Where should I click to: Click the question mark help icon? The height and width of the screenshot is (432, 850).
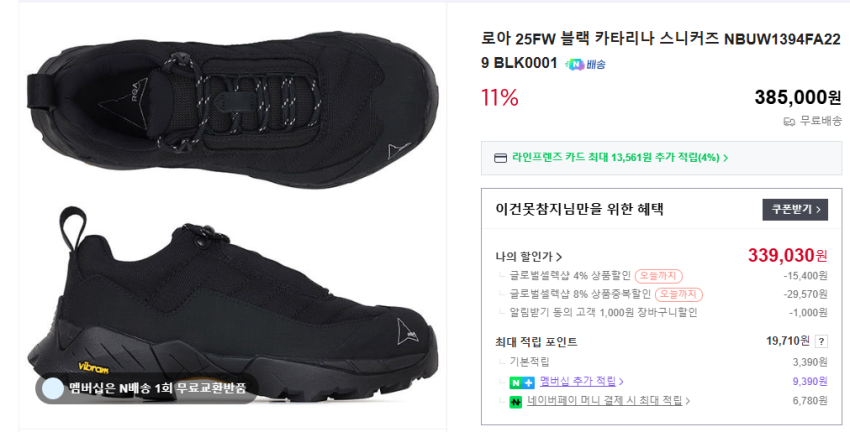click(821, 341)
